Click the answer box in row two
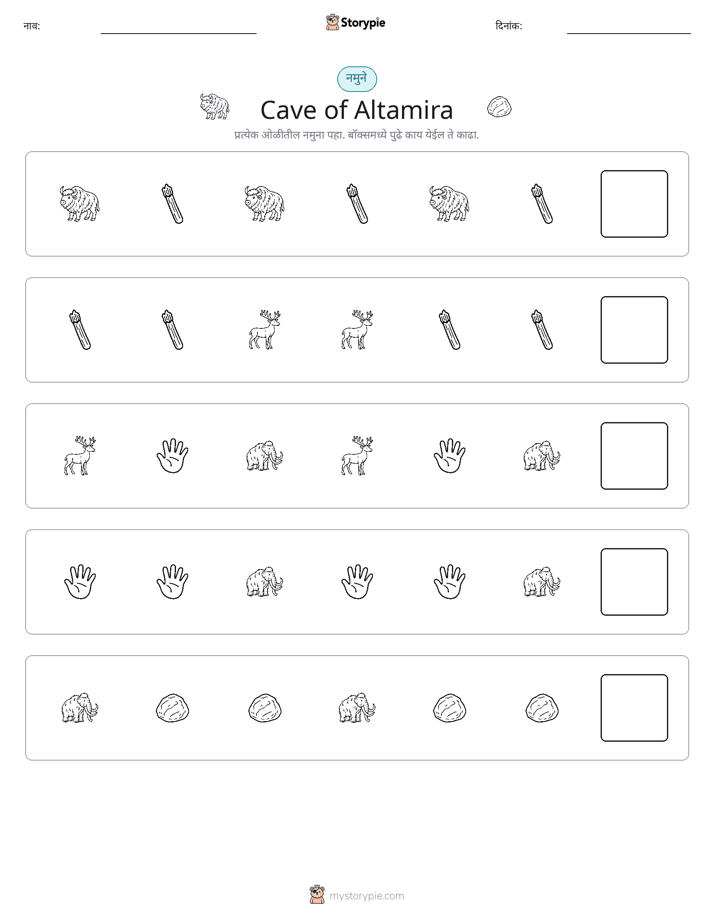This screenshot has width=714, height=924. [x=634, y=330]
